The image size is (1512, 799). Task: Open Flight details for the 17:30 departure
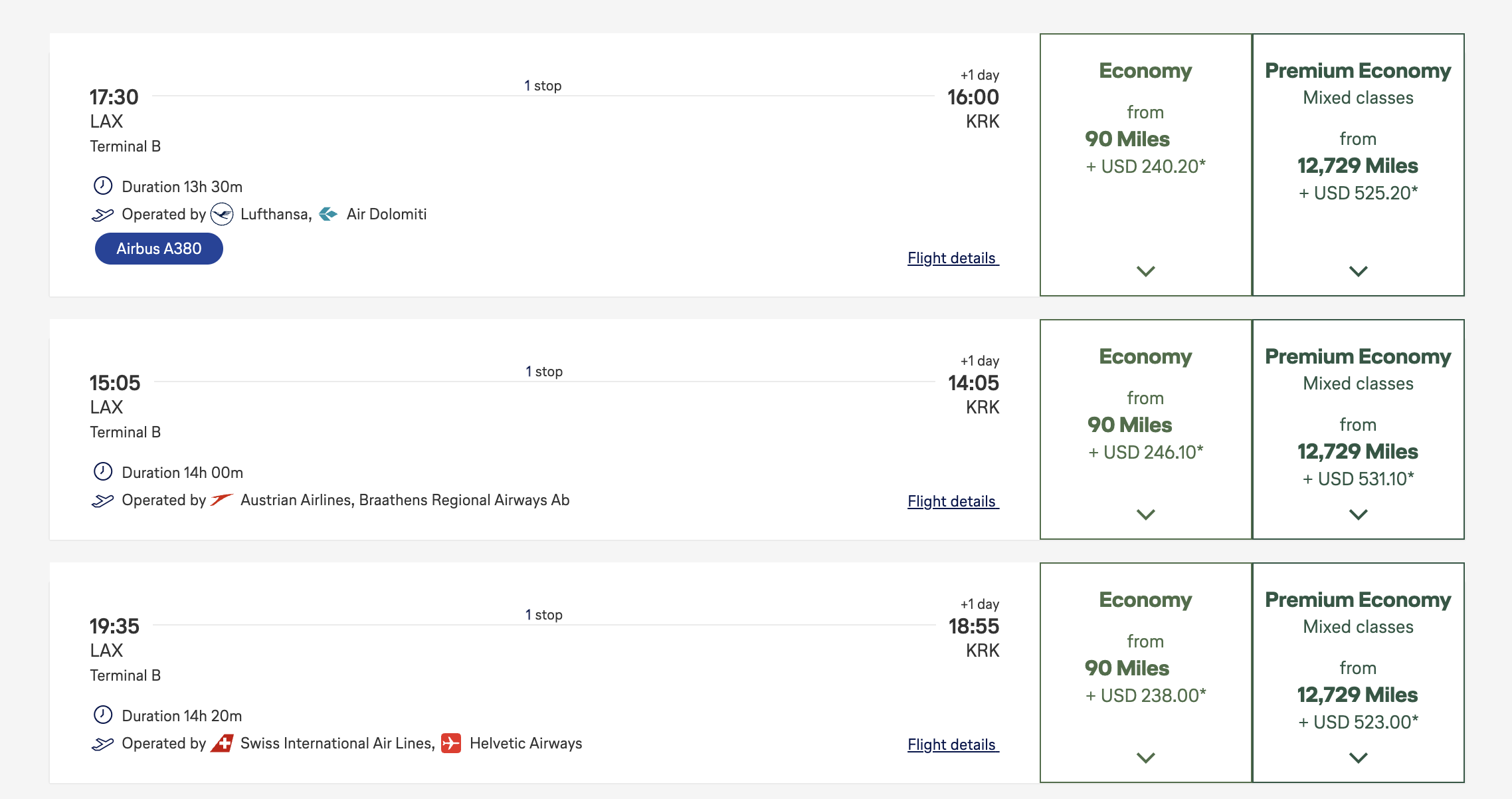tap(953, 258)
